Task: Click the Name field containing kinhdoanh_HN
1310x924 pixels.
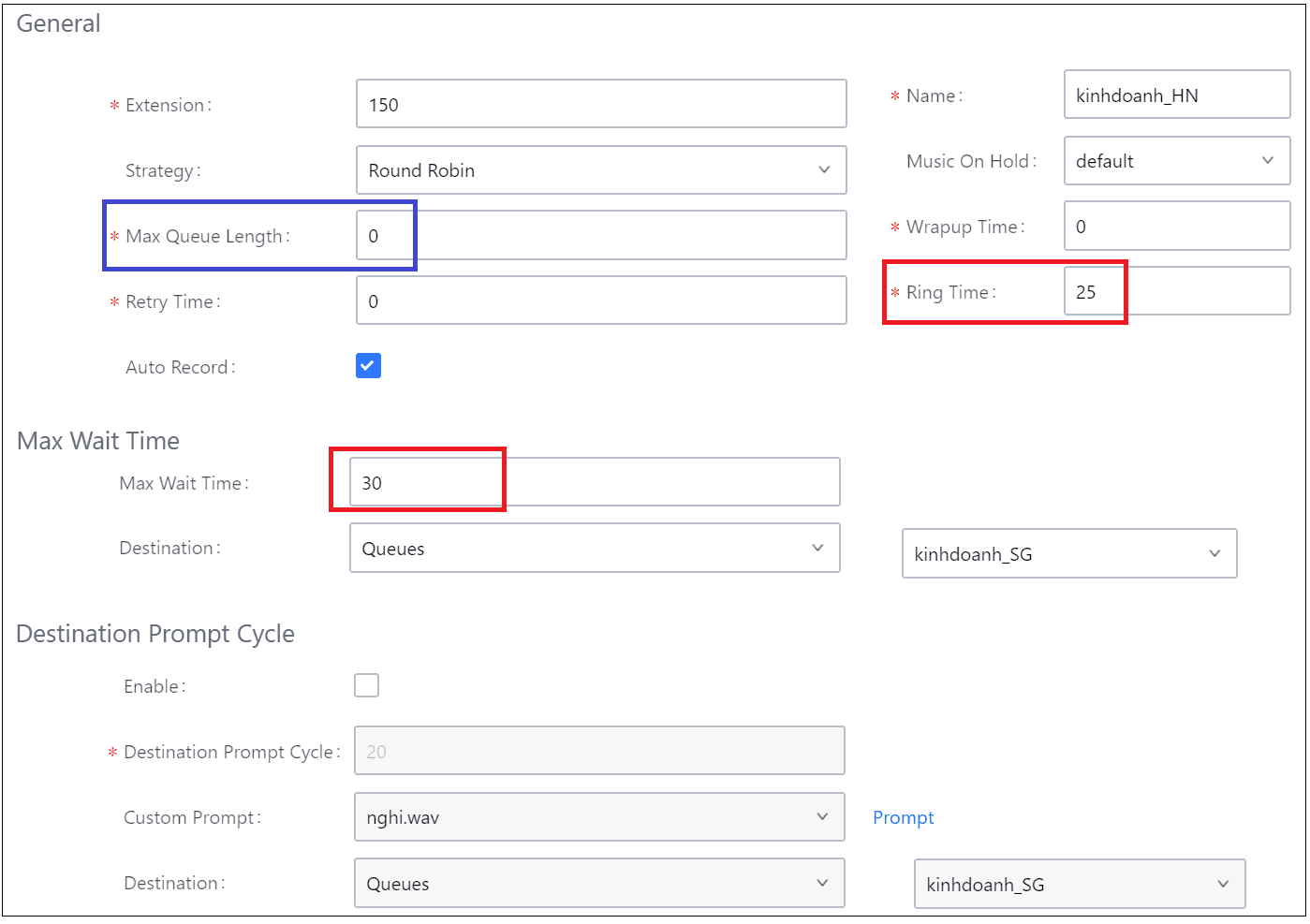Action: [1176, 95]
